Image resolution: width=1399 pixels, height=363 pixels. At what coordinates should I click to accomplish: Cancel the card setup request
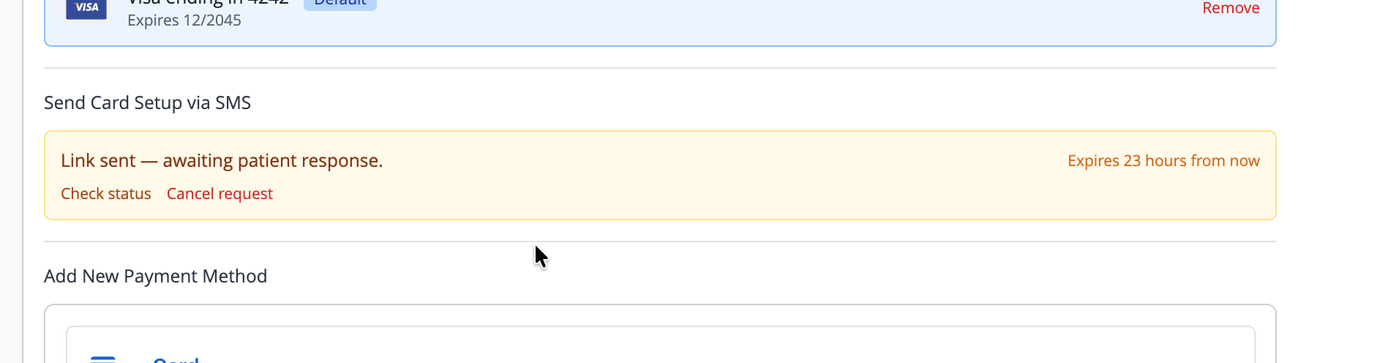(x=219, y=193)
